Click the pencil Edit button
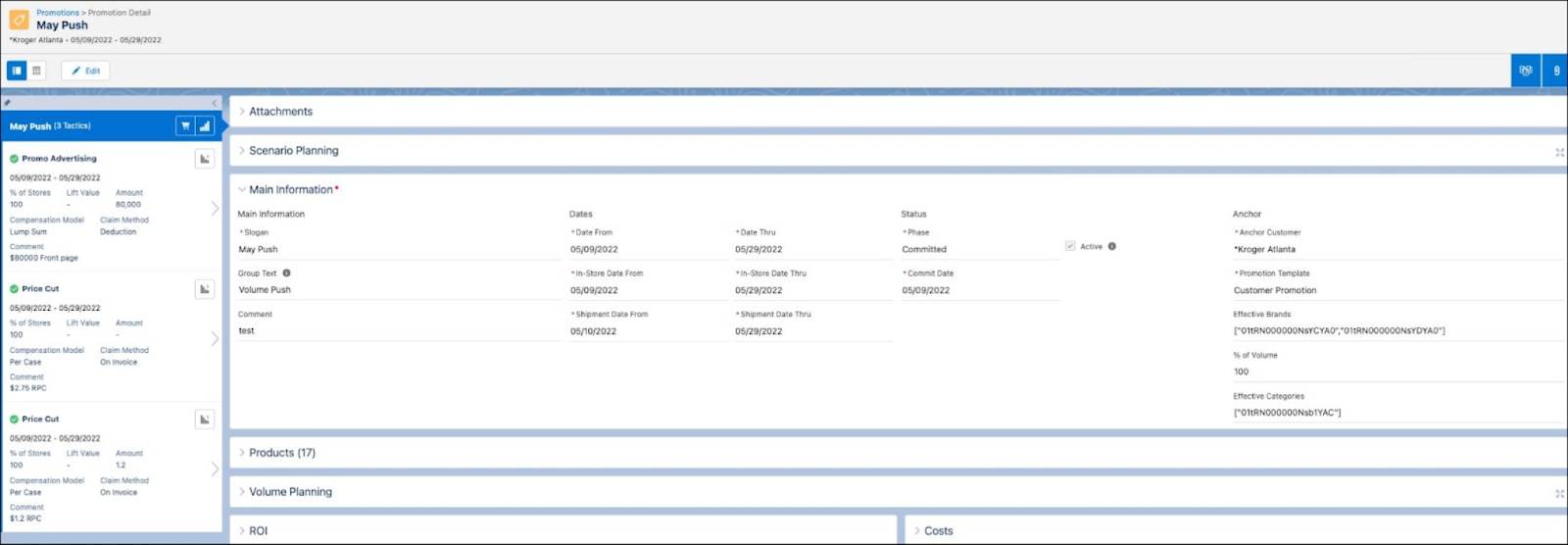The image size is (1568, 545). tap(85, 71)
